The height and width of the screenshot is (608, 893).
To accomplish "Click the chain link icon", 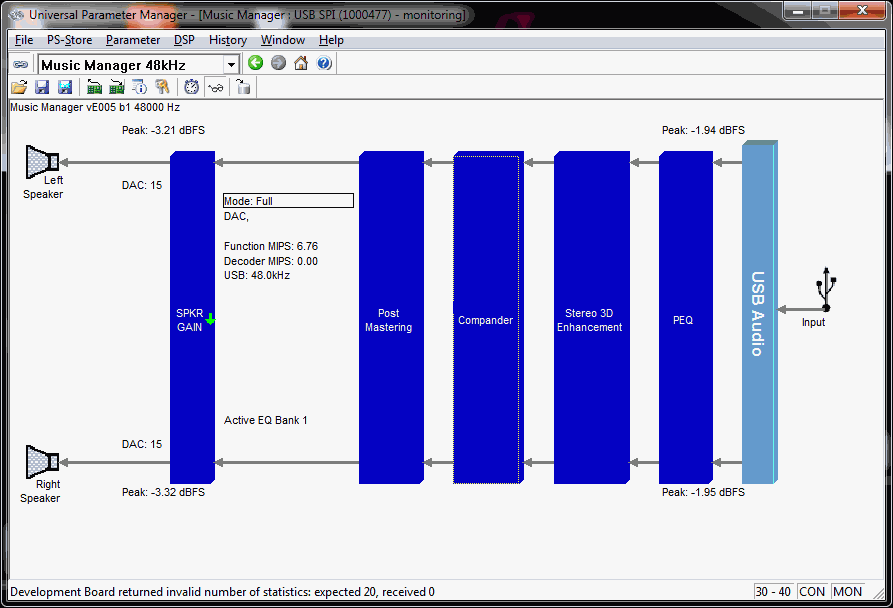I will point(20,64).
